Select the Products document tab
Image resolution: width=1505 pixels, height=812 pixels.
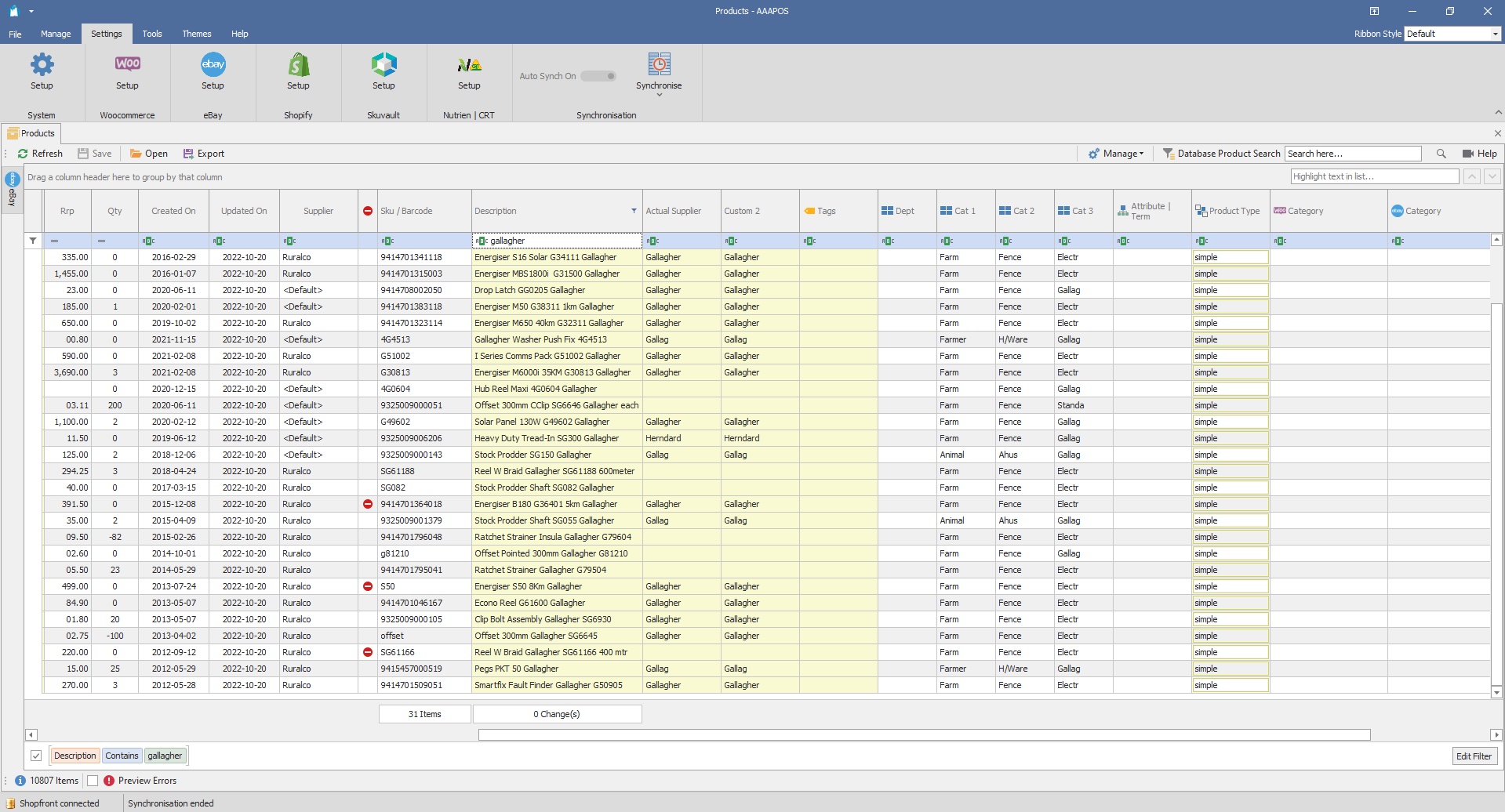(x=31, y=133)
